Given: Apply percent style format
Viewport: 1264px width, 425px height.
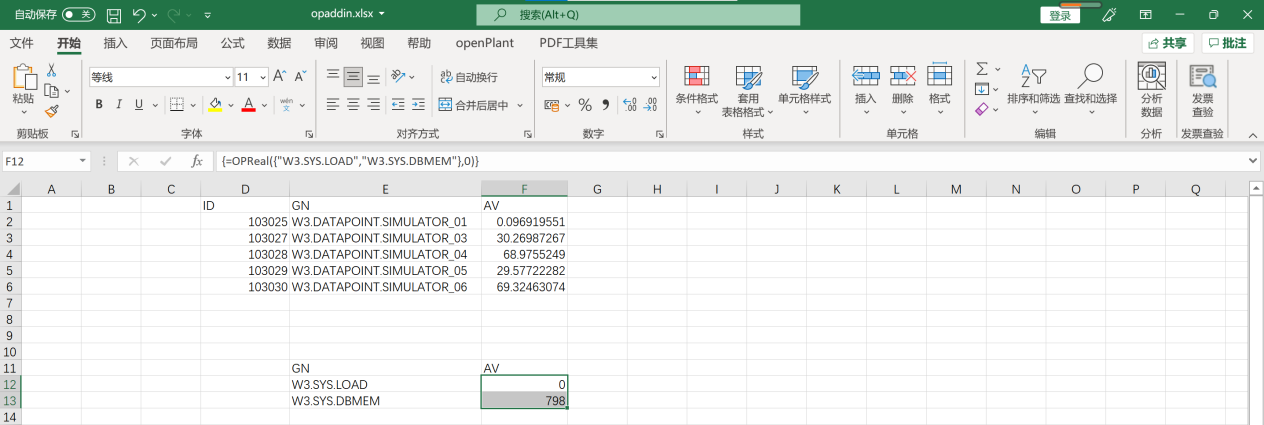Looking at the screenshot, I should (585, 105).
